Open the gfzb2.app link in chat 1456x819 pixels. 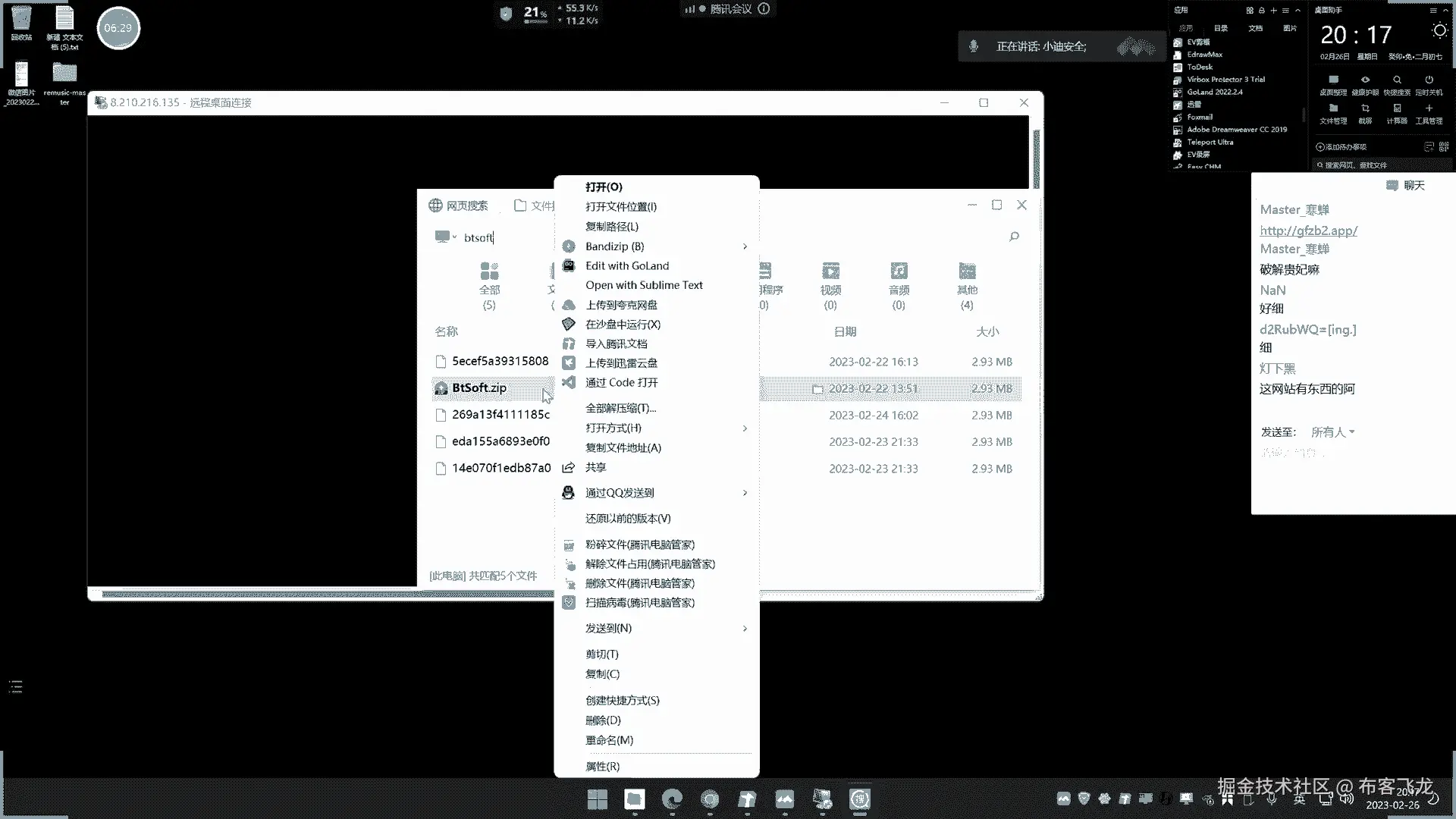1308,230
